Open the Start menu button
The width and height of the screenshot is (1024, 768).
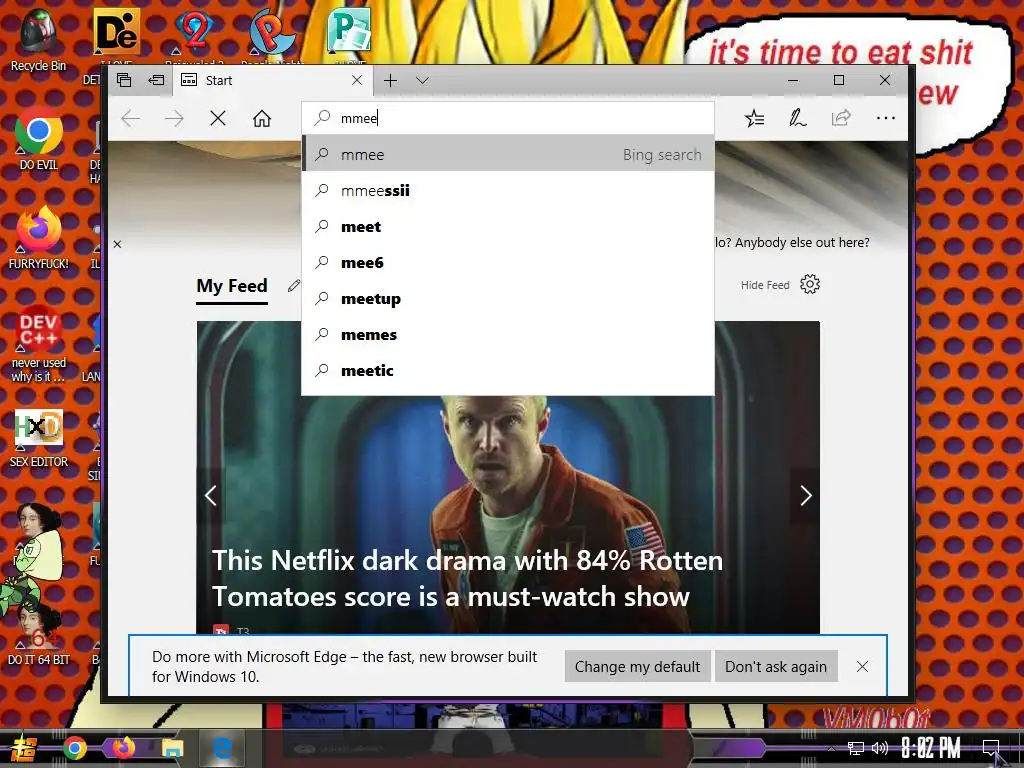[x=24, y=749]
